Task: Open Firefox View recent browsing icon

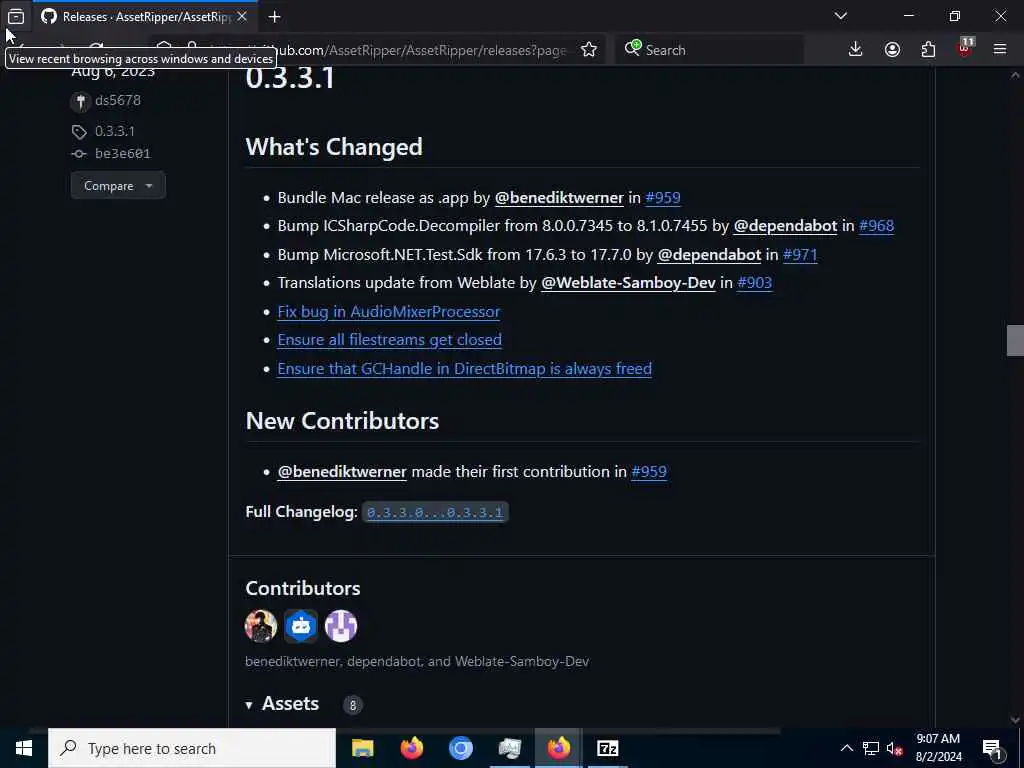Action: [16, 16]
